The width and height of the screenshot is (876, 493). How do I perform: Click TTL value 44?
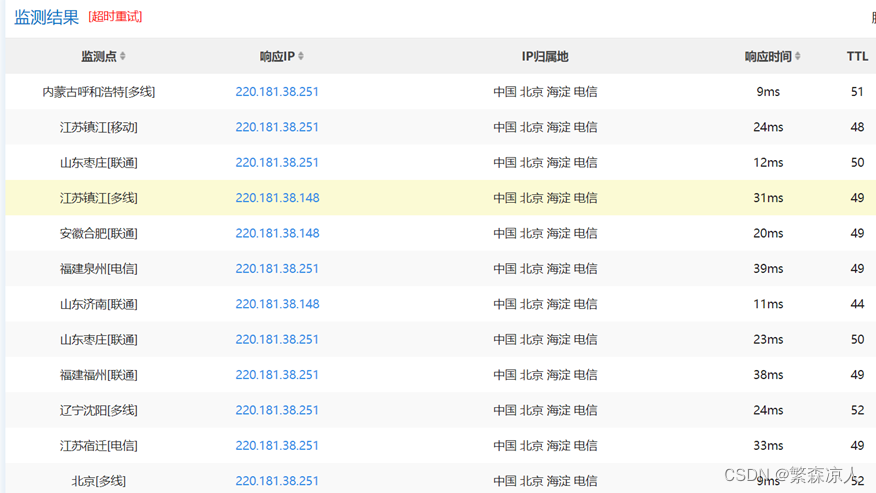click(x=857, y=304)
